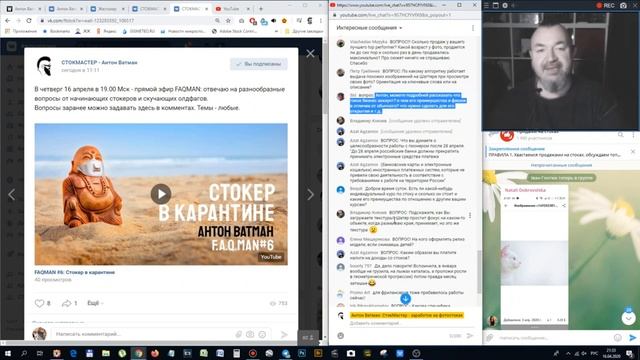Viewport: 640px width, 360px height.
Task: Toggle the REC recording button
Action: [x=606, y=5]
